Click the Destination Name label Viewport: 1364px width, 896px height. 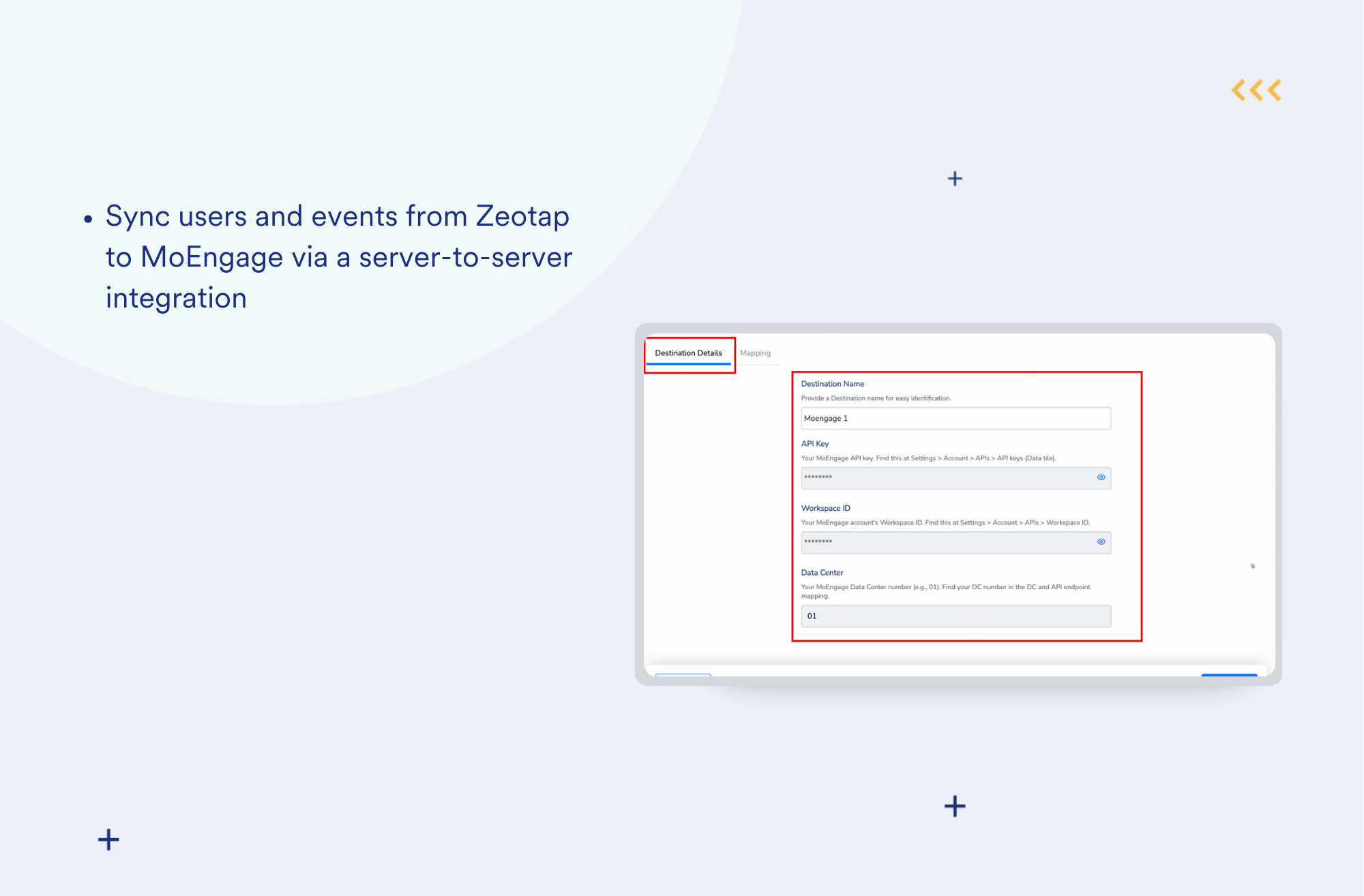click(832, 384)
